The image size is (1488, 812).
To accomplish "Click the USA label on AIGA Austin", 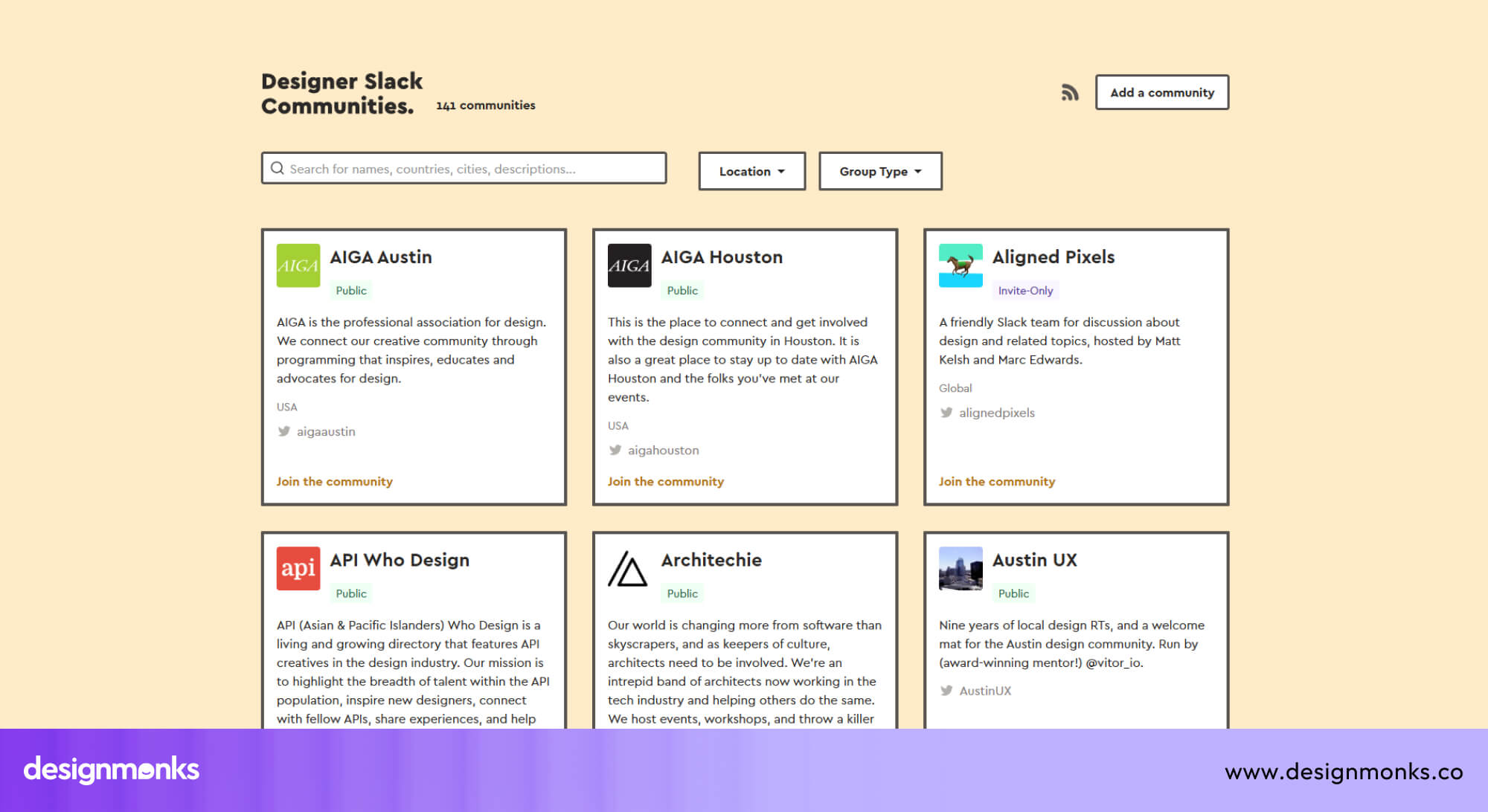I will [x=286, y=407].
